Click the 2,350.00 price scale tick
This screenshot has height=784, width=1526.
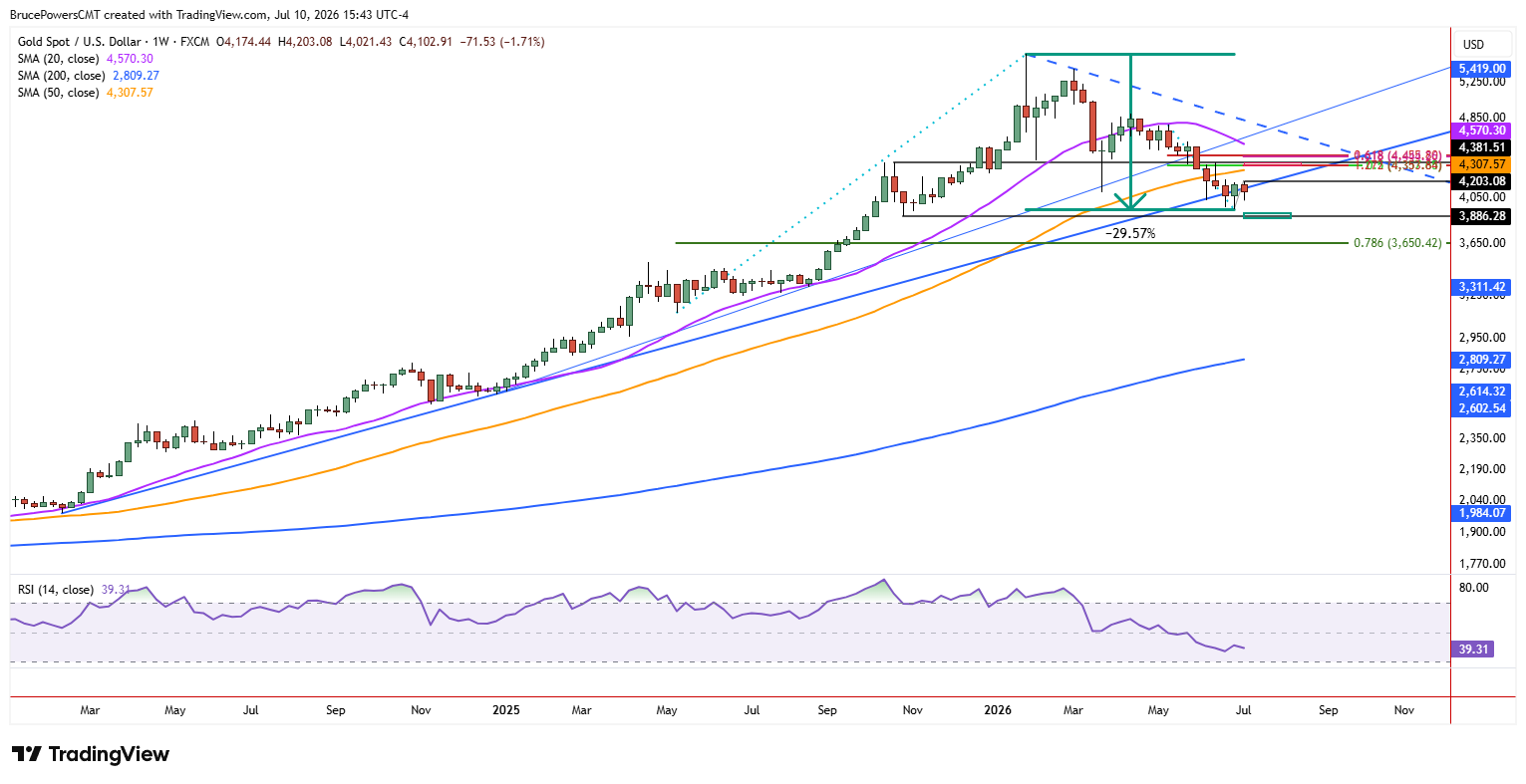[1481, 438]
